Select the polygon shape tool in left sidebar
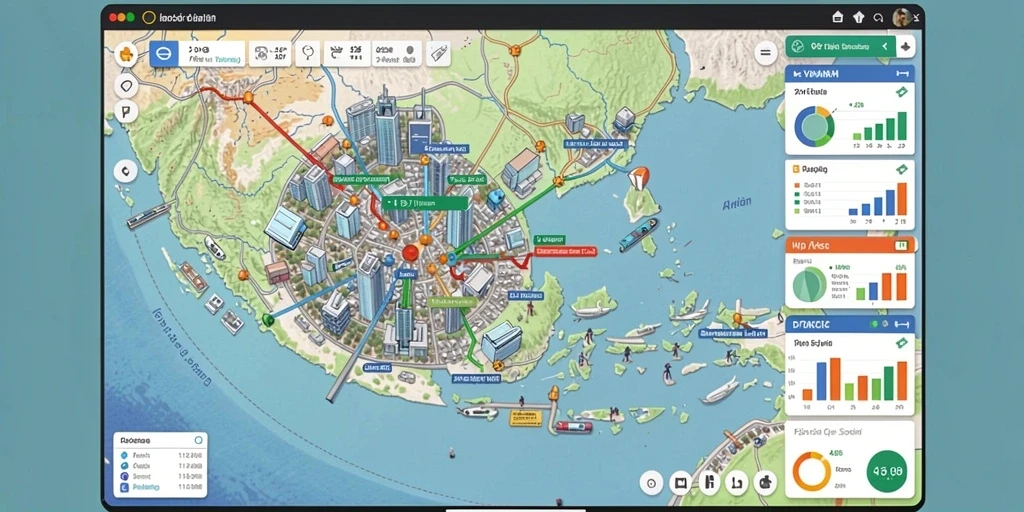The height and width of the screenshot is (512, 1024). pos(126,85)
